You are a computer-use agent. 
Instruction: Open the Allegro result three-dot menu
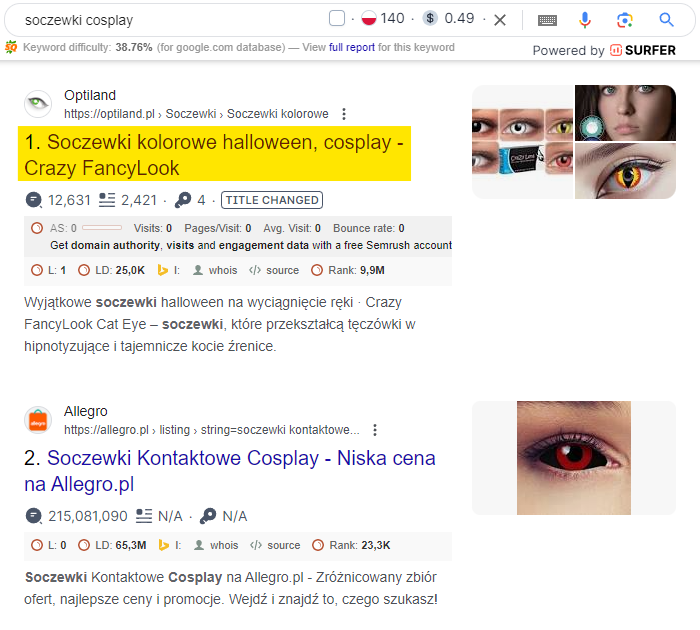tap(375, 430)
